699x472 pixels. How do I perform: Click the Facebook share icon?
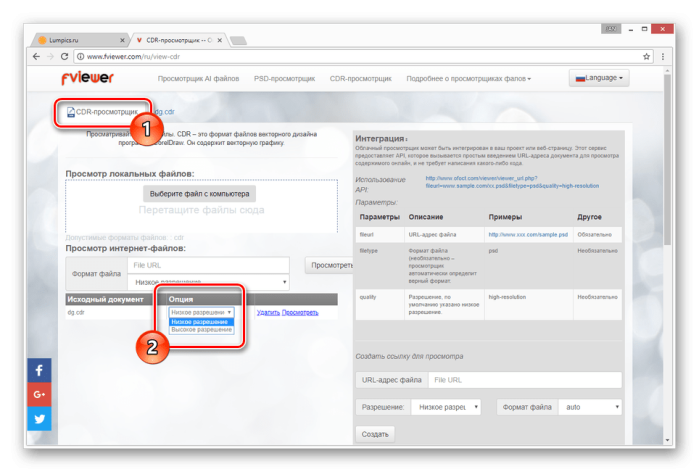pos(39,370)
